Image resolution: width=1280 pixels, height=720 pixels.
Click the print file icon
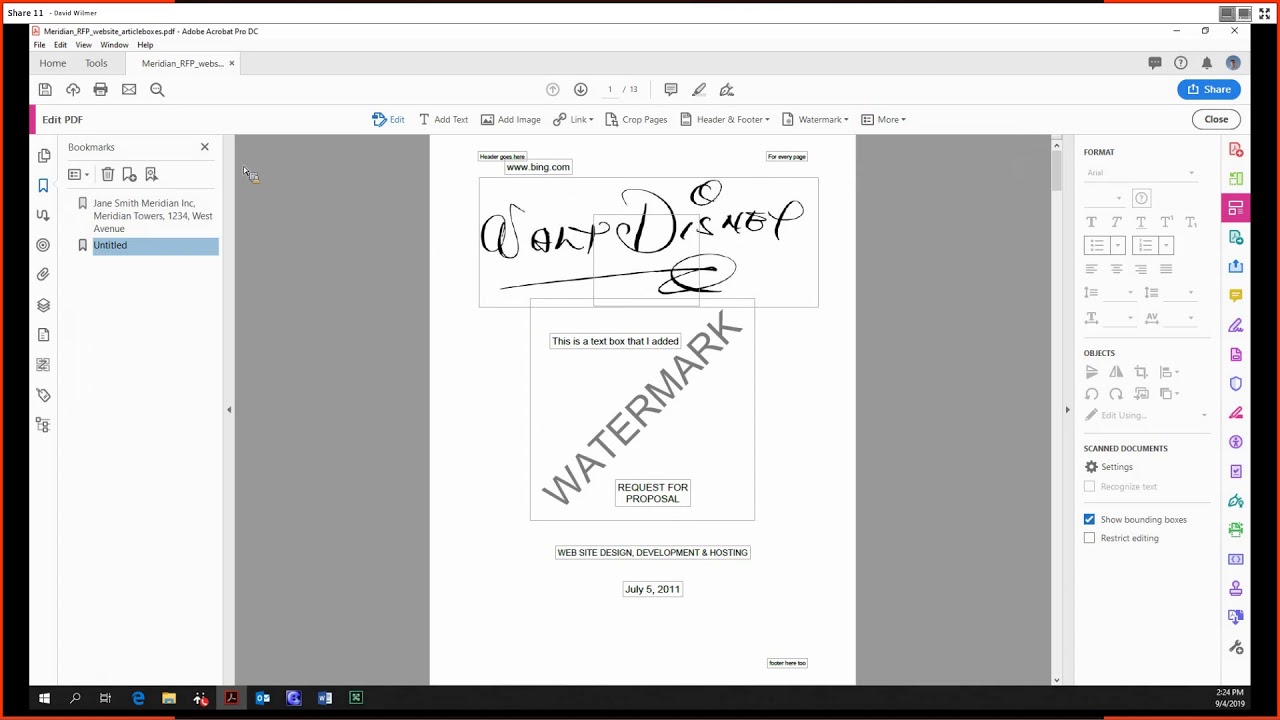(100, 89)
